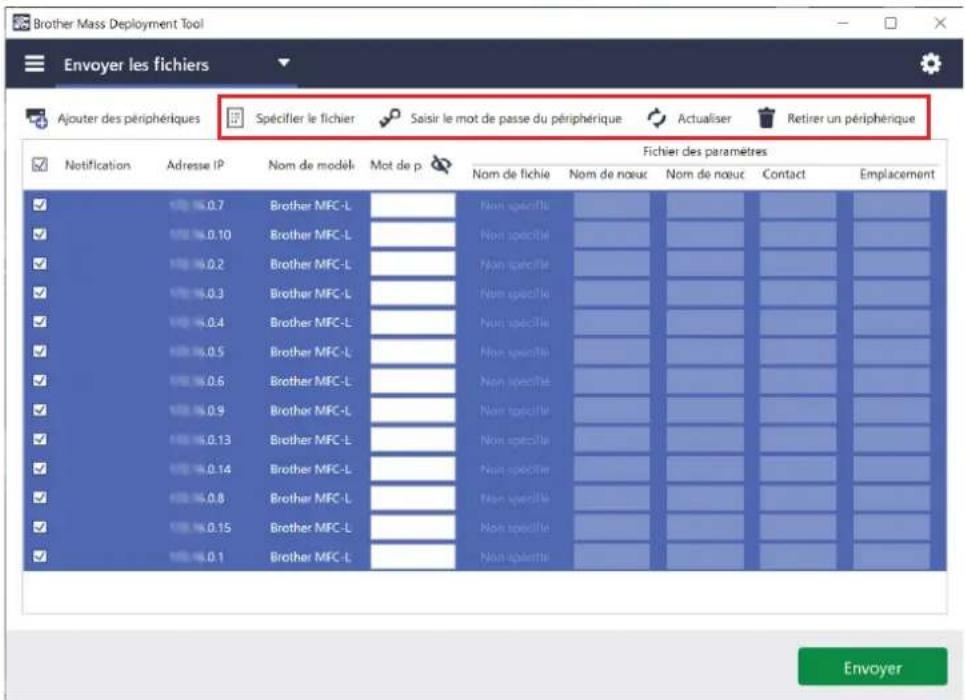Click the trash icon to remove a device
The width and height of the screenshot is (965, 700).
point(766,118)
